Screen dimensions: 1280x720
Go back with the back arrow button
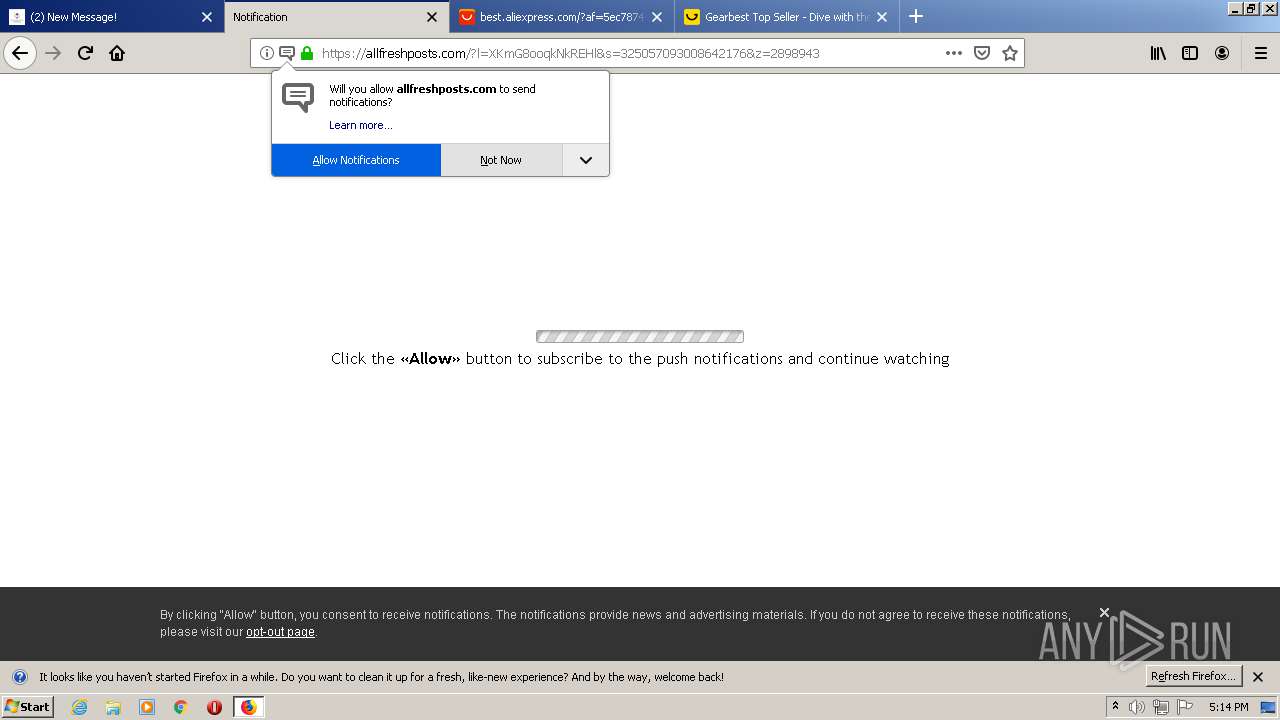coord(20,53)
